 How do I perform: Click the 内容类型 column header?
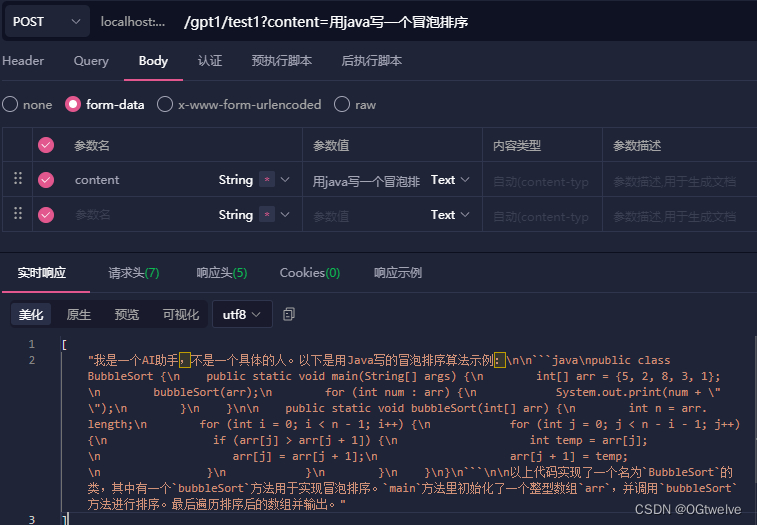(x=517, y=145)
